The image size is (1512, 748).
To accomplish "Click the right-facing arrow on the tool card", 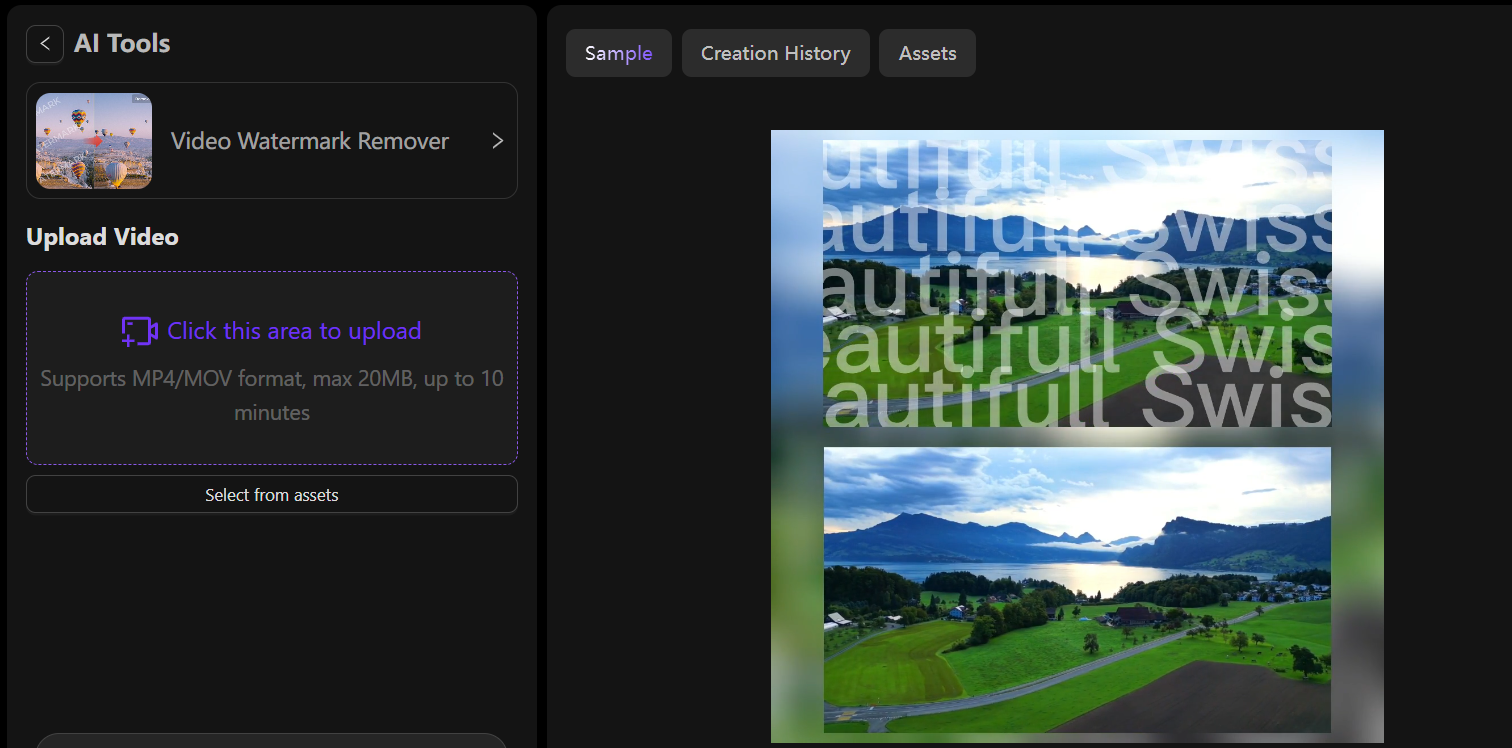I will coord(497,141).
